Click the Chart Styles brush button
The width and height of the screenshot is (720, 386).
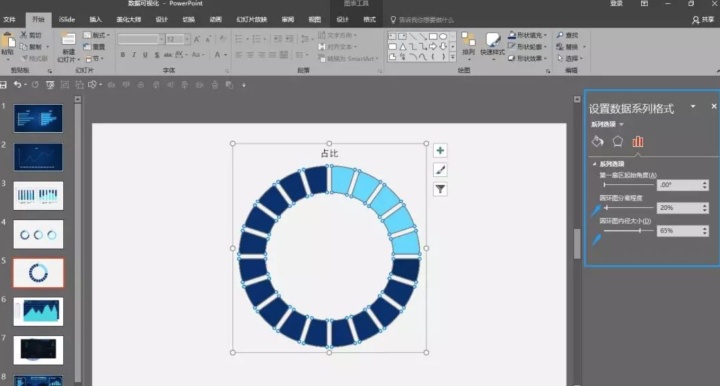coord(440,170)
